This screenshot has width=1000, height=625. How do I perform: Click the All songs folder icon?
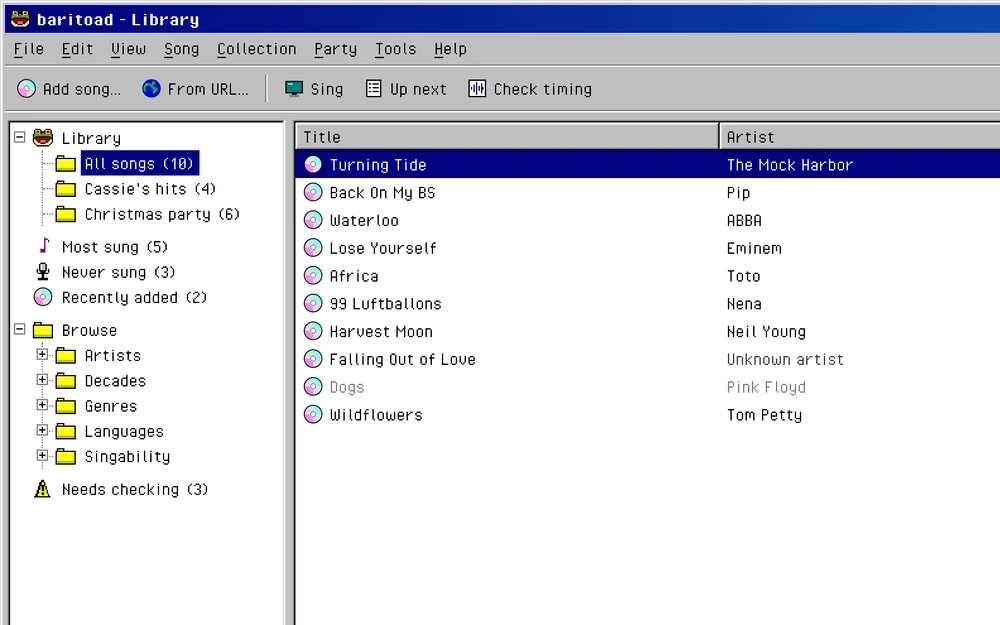pos(66,164)
